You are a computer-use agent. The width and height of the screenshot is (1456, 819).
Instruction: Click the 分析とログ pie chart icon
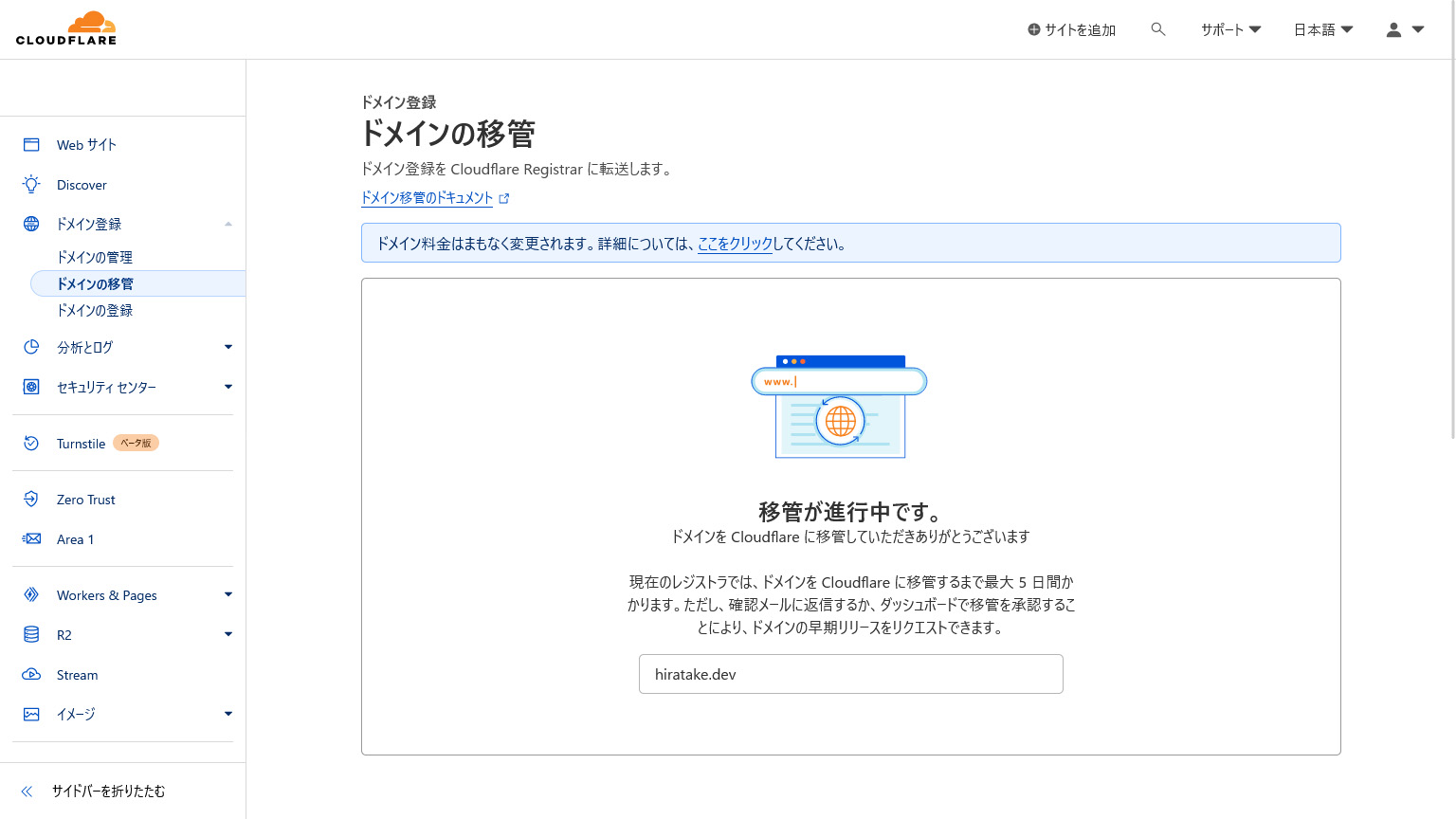point(31,347)
